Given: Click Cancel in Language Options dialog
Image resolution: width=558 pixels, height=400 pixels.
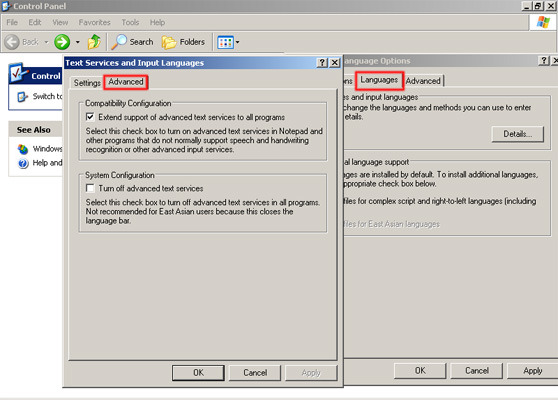Looking at the screenshot, I should [x=477, y=370].
